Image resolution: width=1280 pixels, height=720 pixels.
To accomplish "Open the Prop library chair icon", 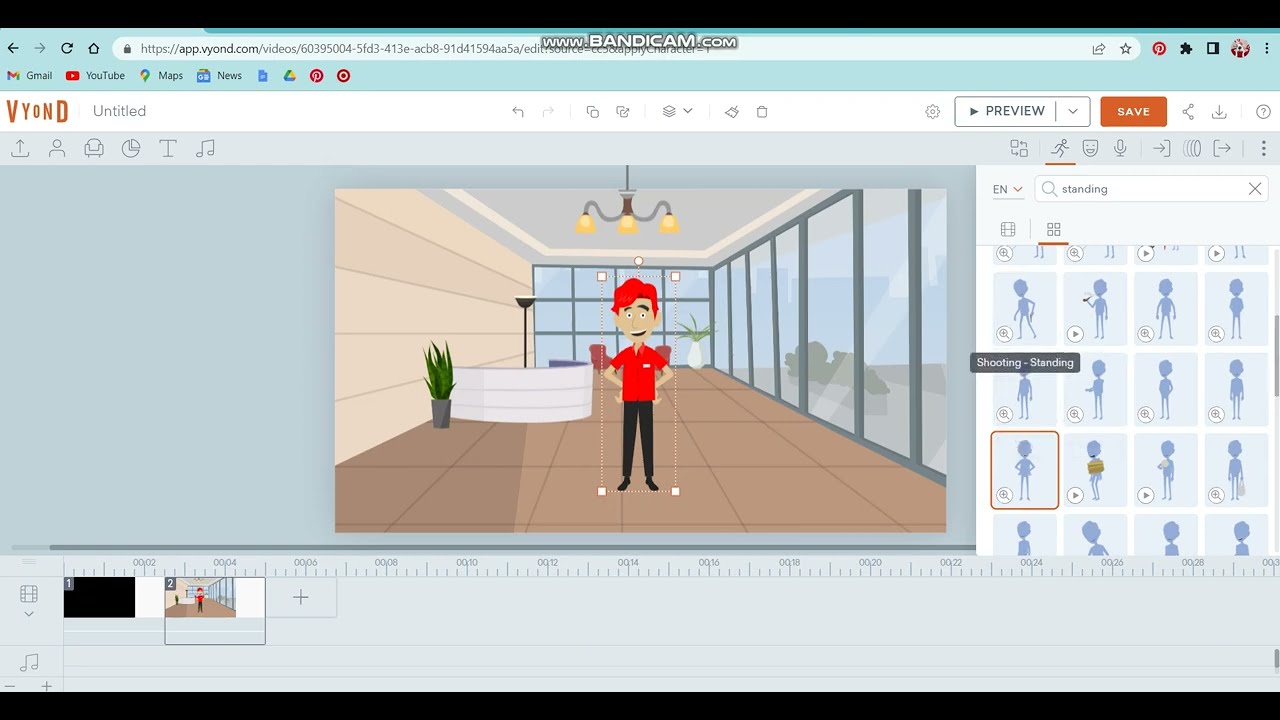I will coord(94,149).
